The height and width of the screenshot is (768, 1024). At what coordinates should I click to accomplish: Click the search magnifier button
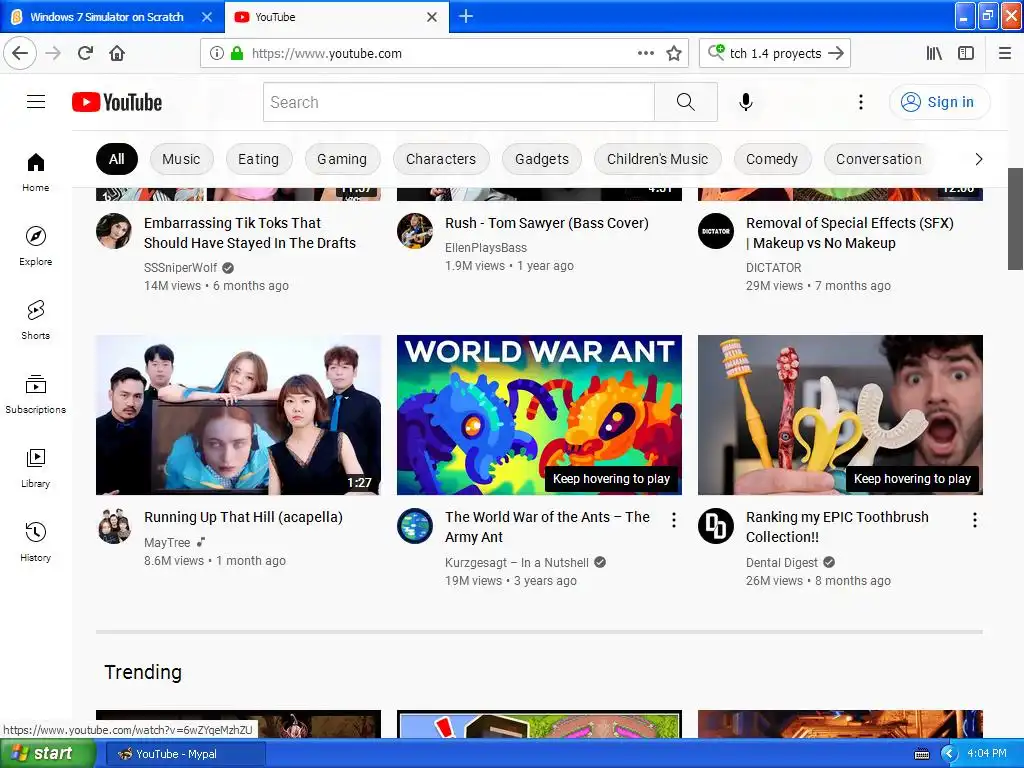pos(686,102)
